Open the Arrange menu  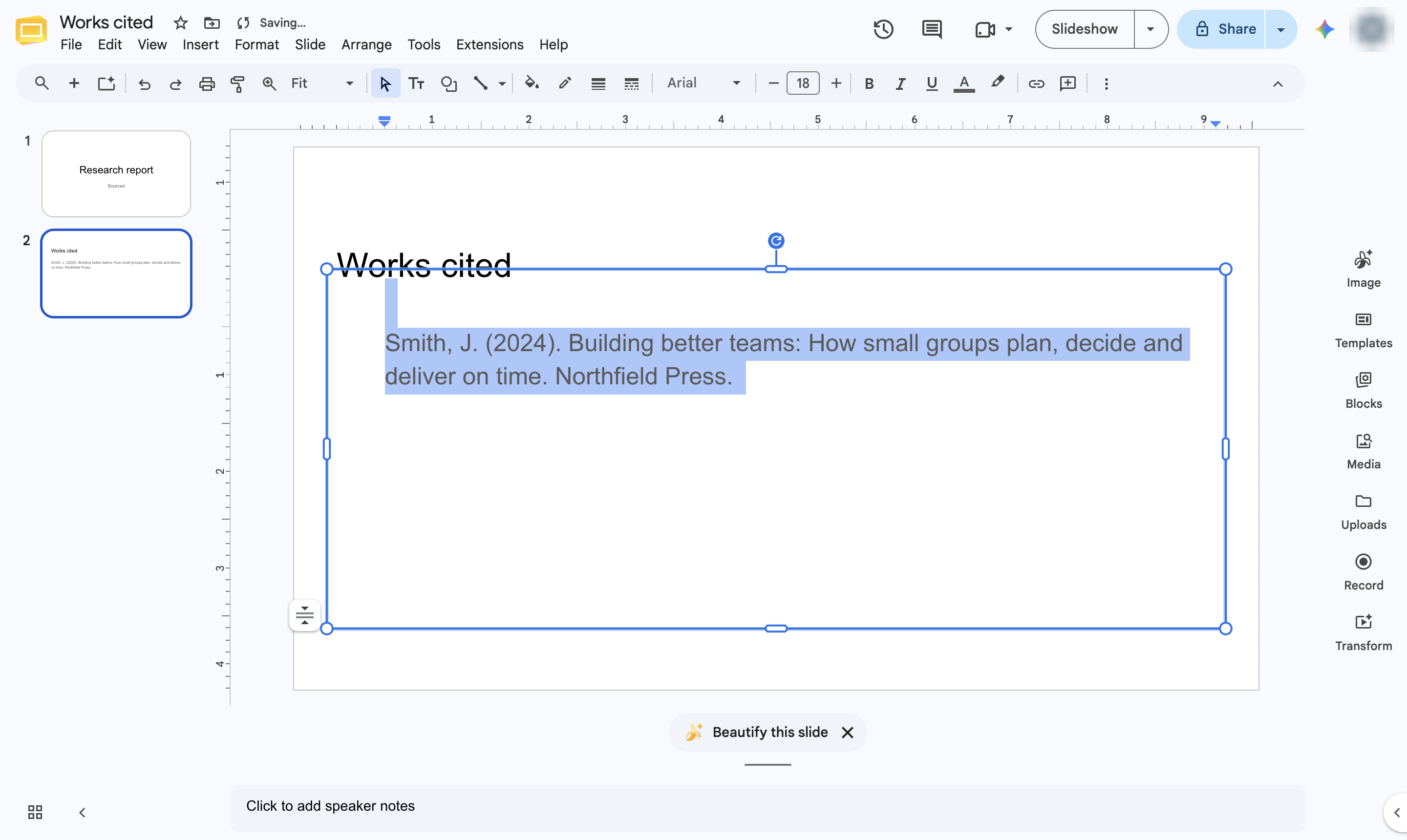(x=366, y=45)
